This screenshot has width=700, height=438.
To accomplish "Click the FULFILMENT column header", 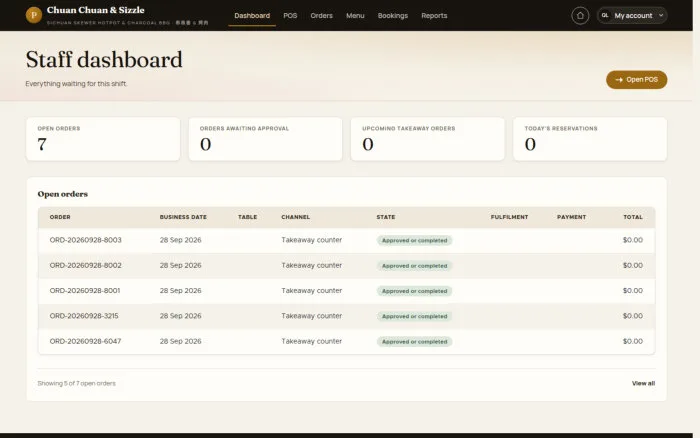I will point(509,217).
